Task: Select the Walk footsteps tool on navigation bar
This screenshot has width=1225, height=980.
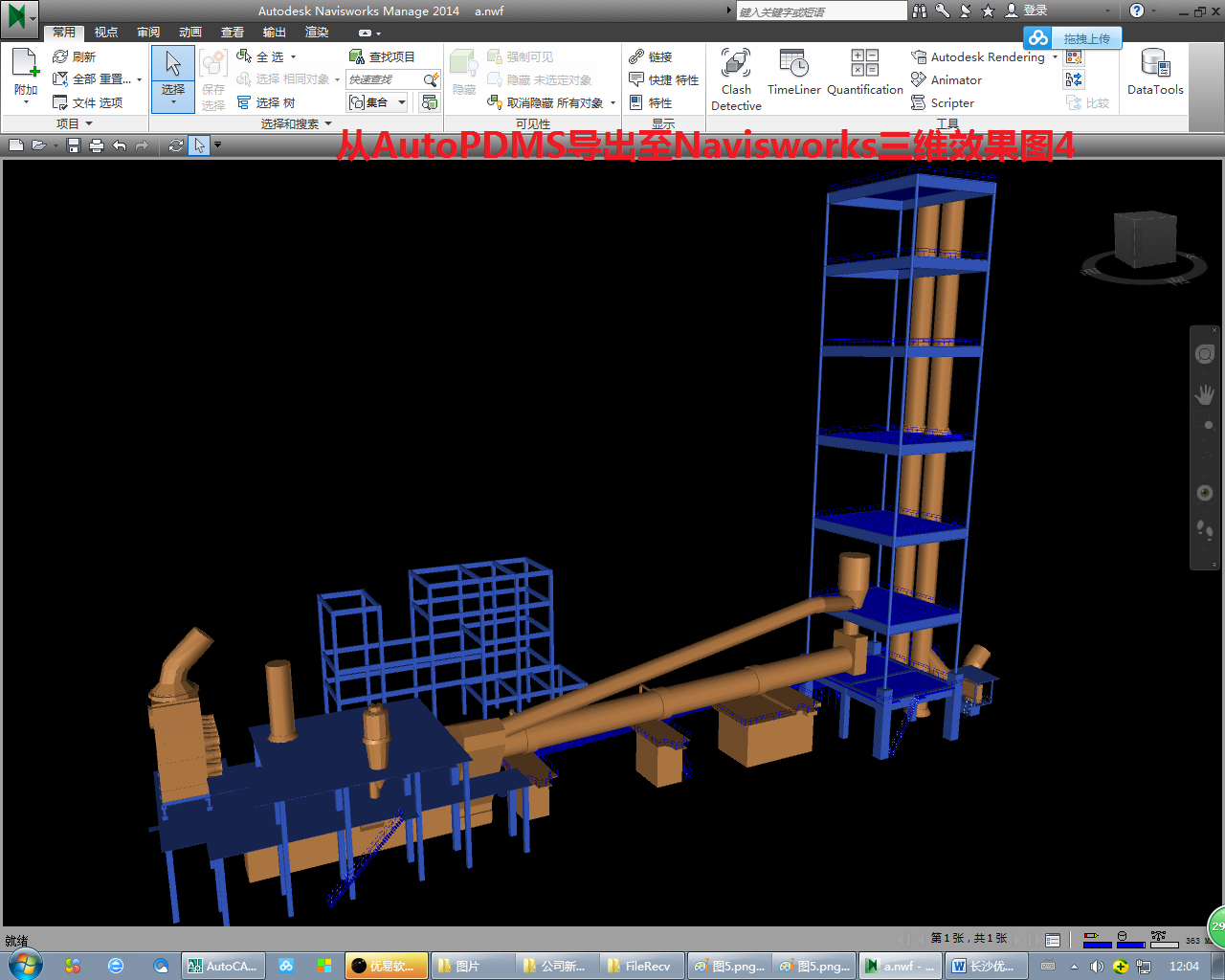Action: click(x=1205, y=528)
